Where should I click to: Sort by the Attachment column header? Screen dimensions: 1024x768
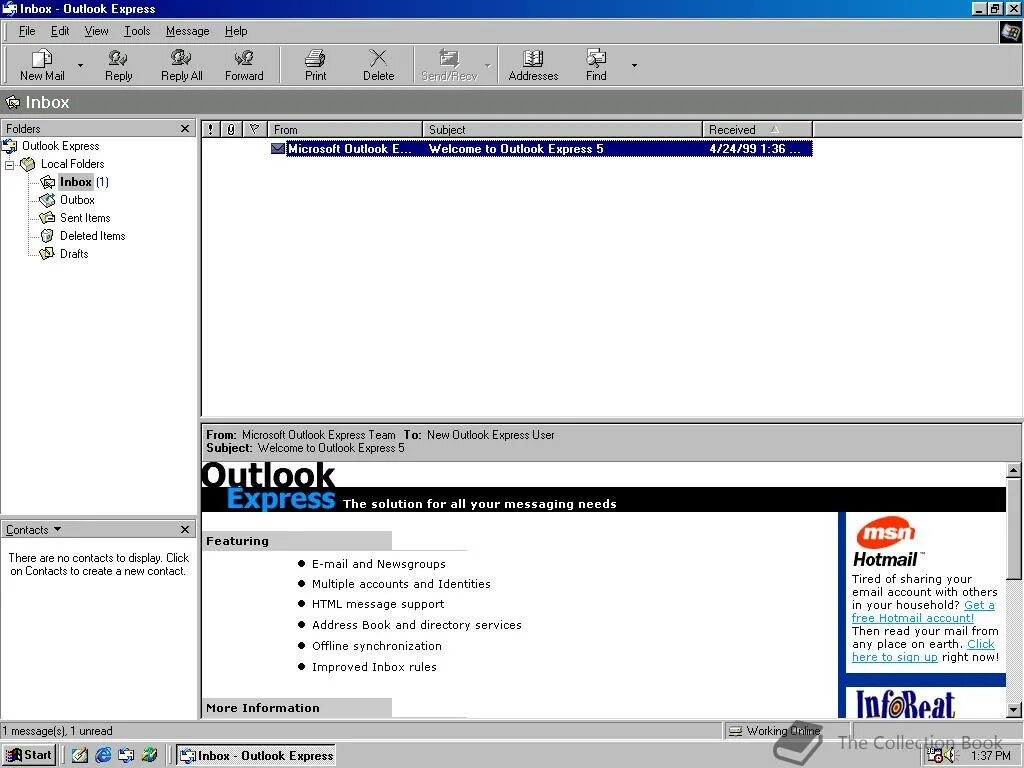231,129
